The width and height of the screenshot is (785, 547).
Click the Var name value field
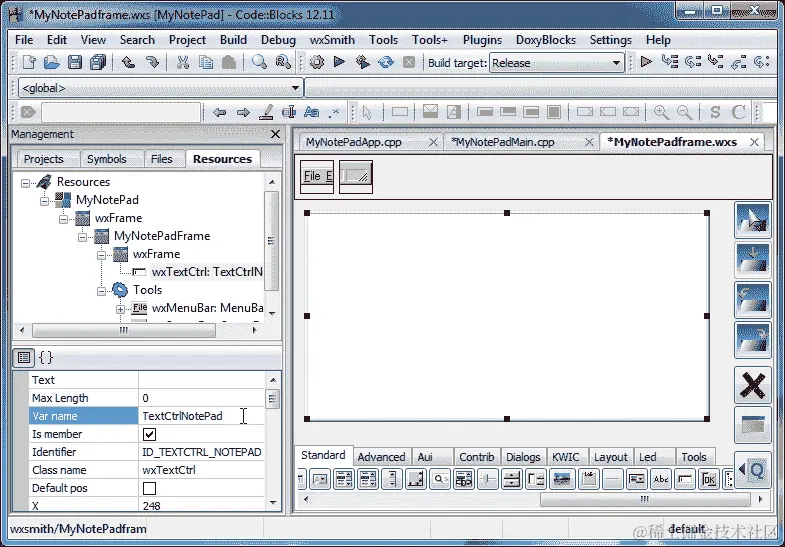(x=201, y=416)
